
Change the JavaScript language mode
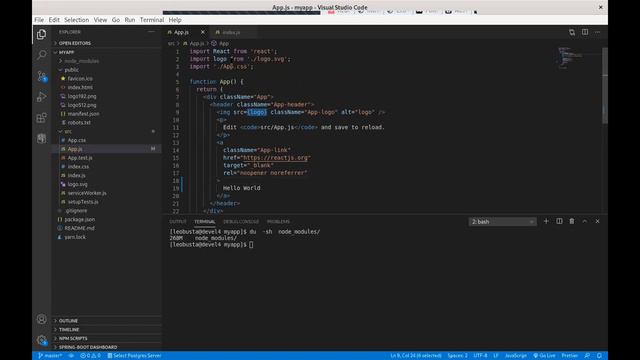516,356
